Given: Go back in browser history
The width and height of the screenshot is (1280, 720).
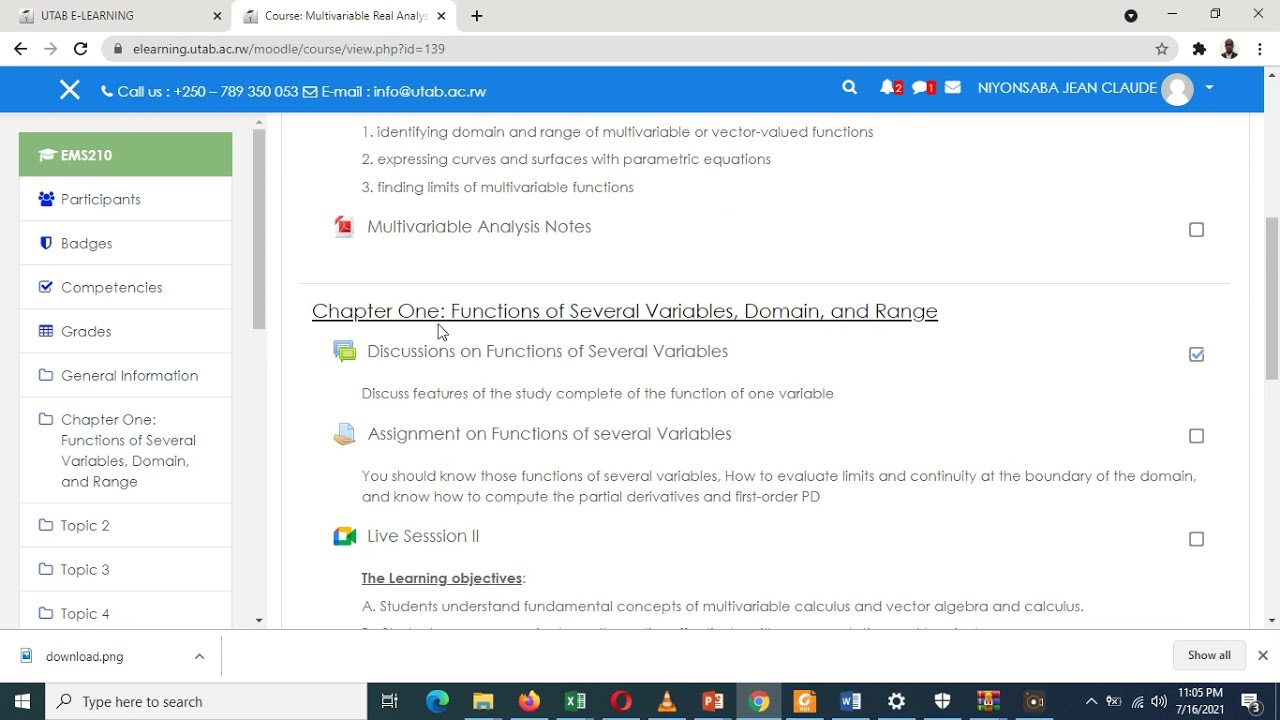Looking at the screenshot, I should pos(21,48).
